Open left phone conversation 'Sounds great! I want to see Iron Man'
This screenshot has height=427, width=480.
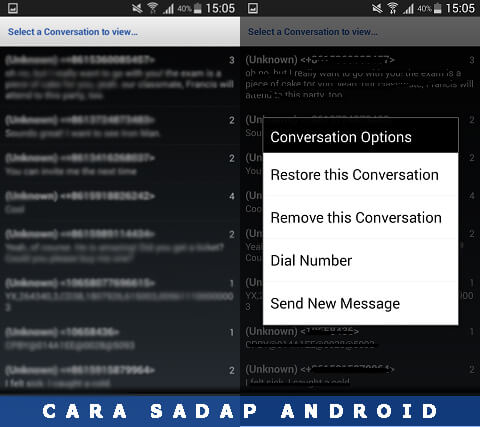click(x=120, y=126)
